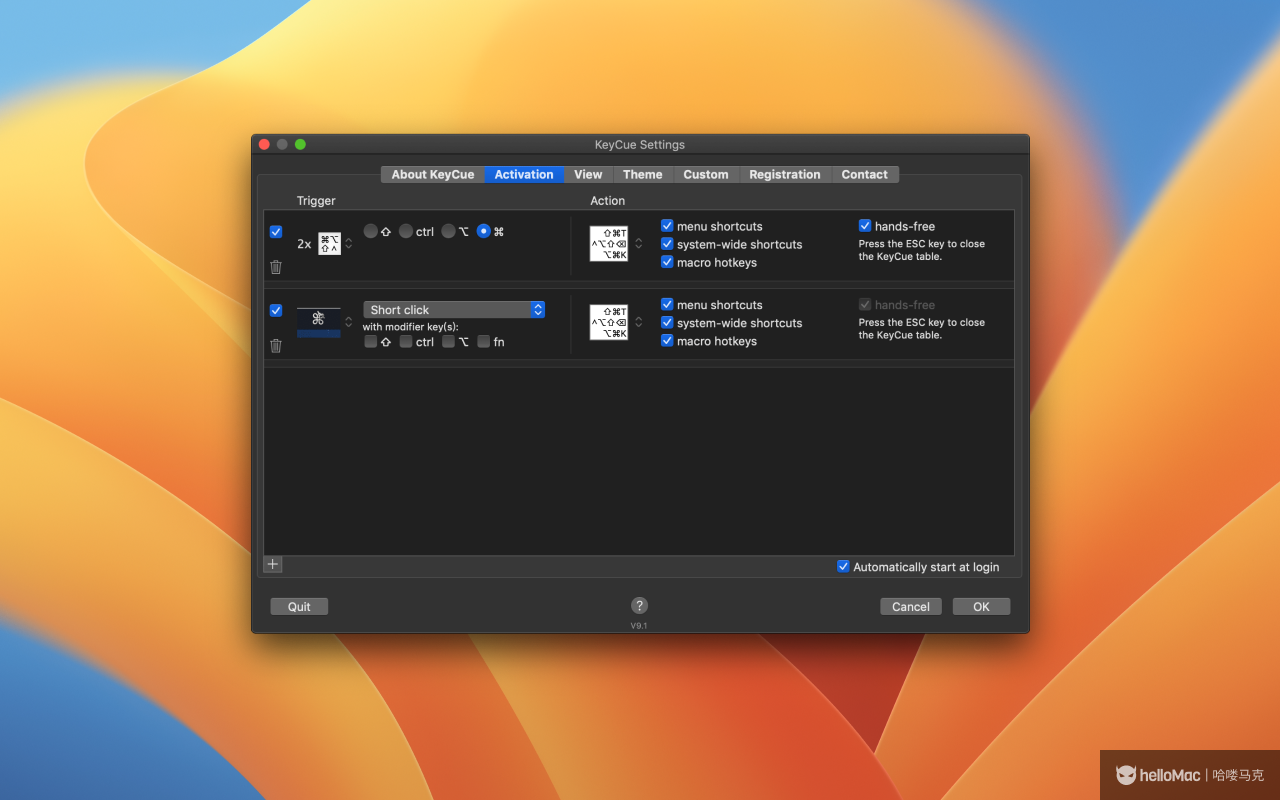Click the mouse-click trigger type icon
The height and width of the screenshot is (800, 1280).
[x=319, y=322]
